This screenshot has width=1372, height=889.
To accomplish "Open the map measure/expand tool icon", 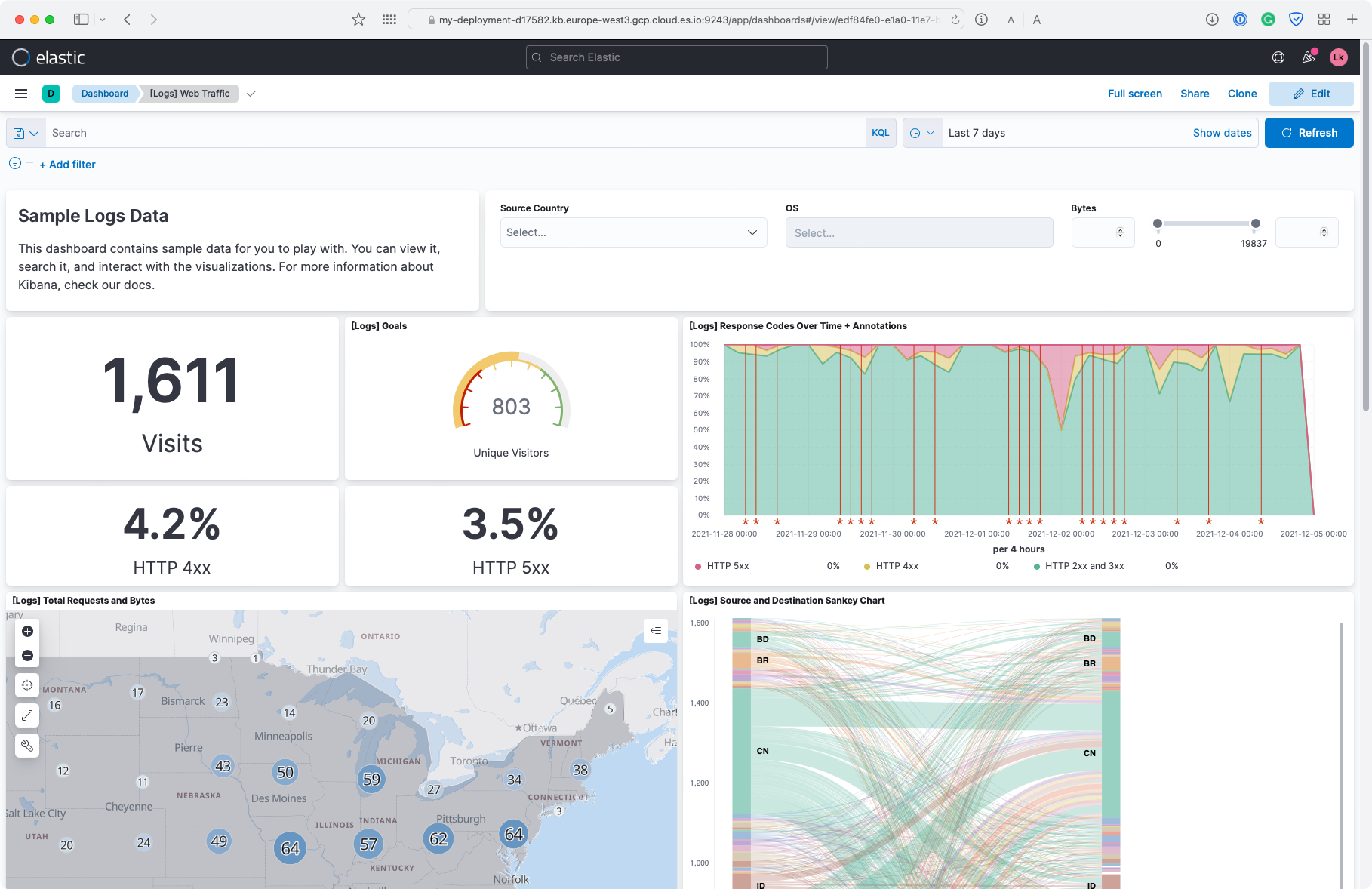I will (x=27, y=715).
